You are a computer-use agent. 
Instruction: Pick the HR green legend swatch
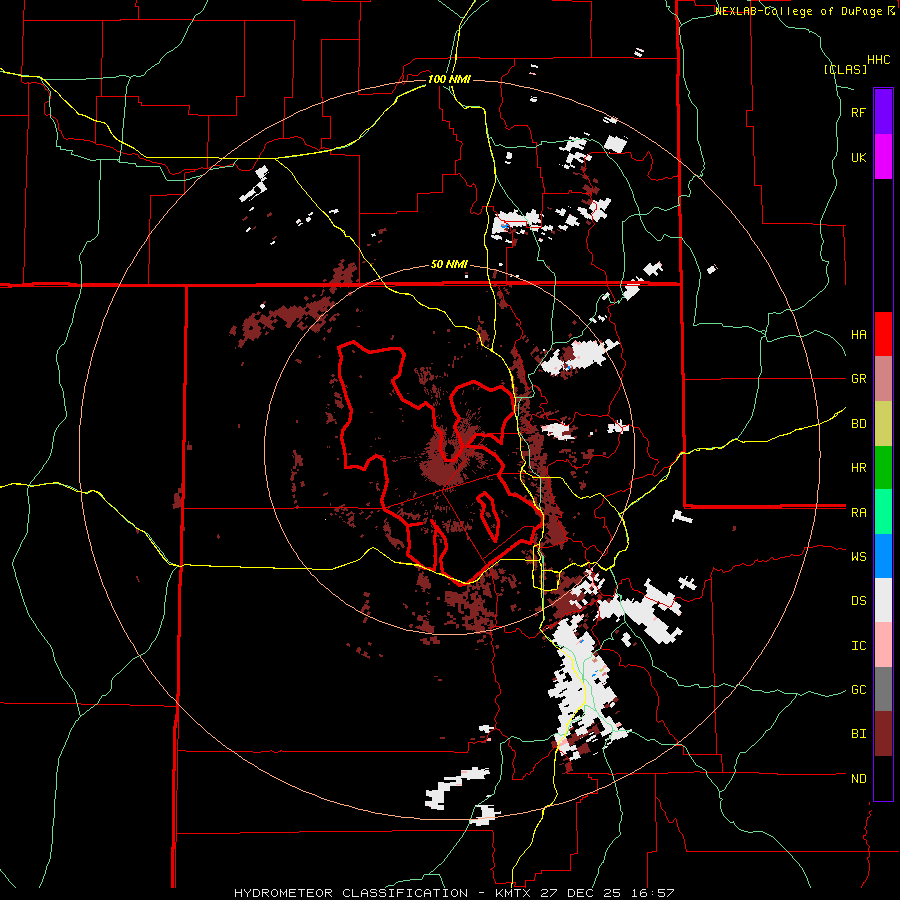tap(883, 468)
